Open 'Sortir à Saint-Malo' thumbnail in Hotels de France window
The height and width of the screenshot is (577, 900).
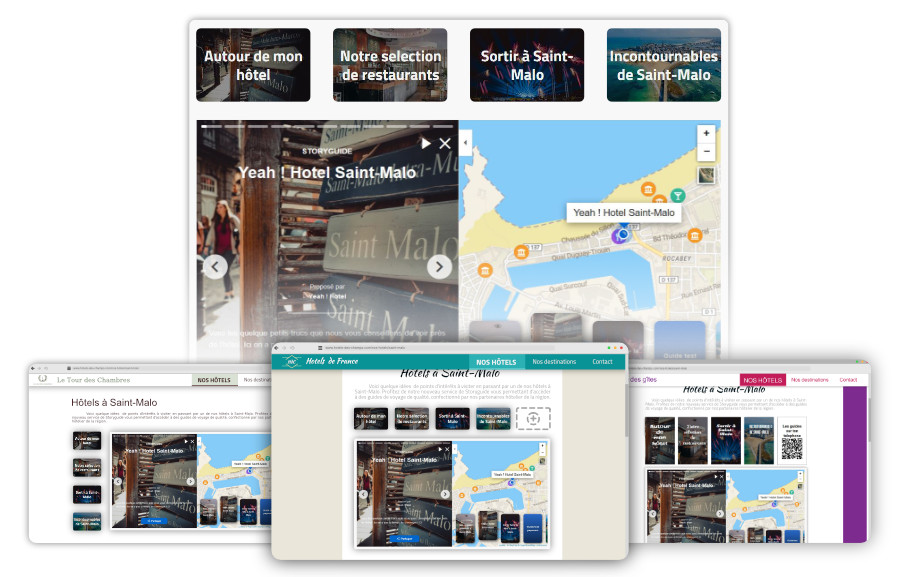point(452,419)
